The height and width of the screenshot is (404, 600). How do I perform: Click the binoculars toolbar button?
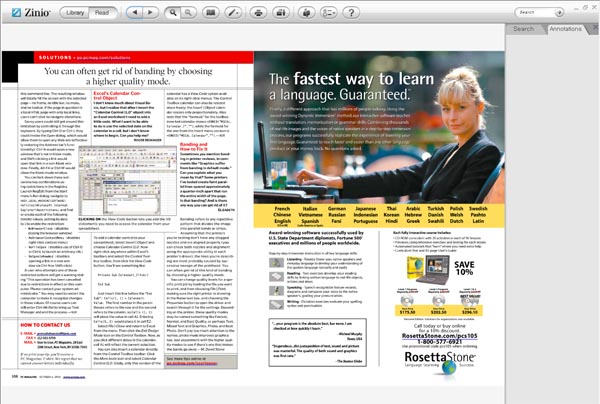pos(281,13)
